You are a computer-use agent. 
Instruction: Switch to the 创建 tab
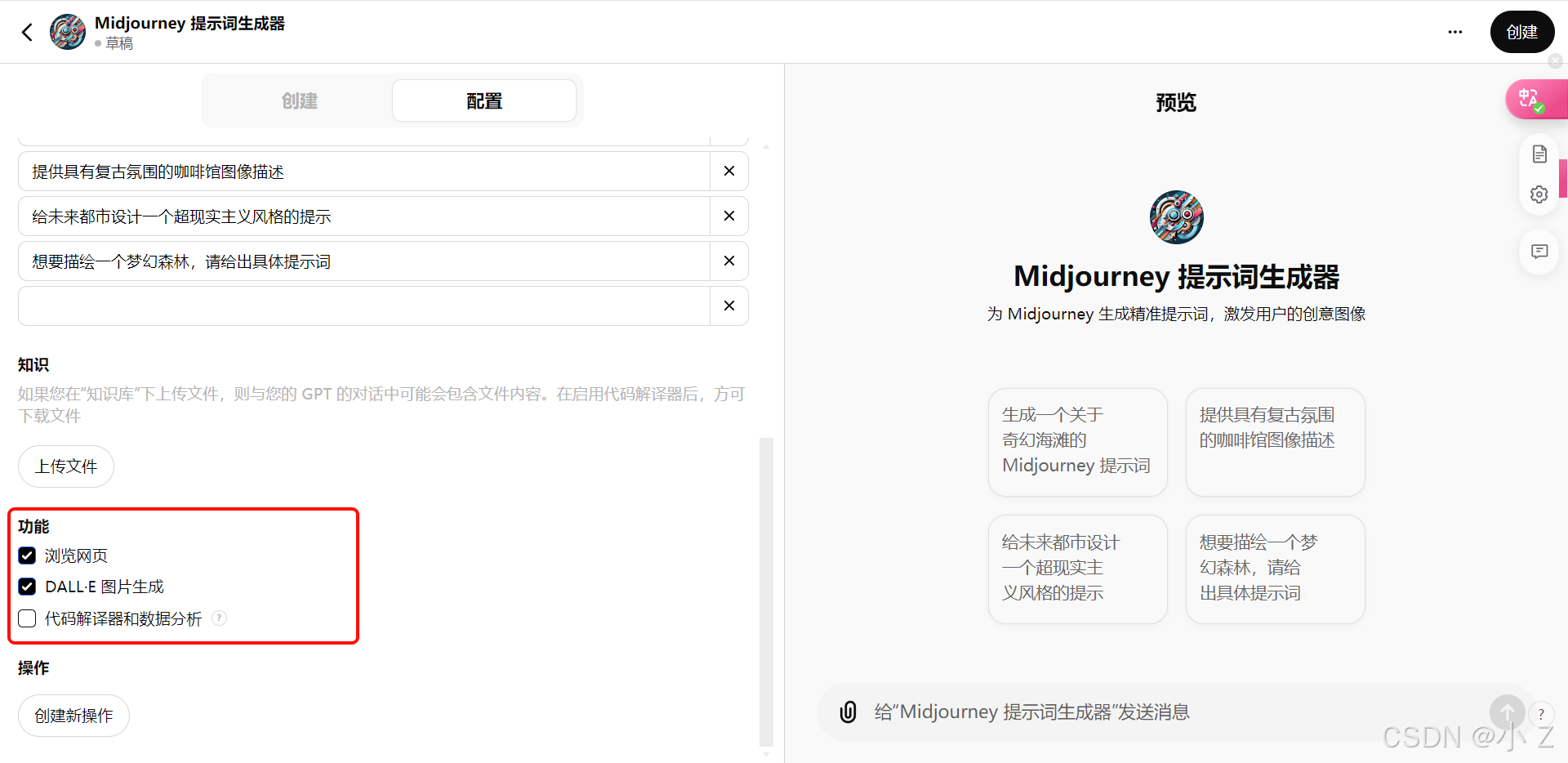pyautogui.click(x=300, y=100)
